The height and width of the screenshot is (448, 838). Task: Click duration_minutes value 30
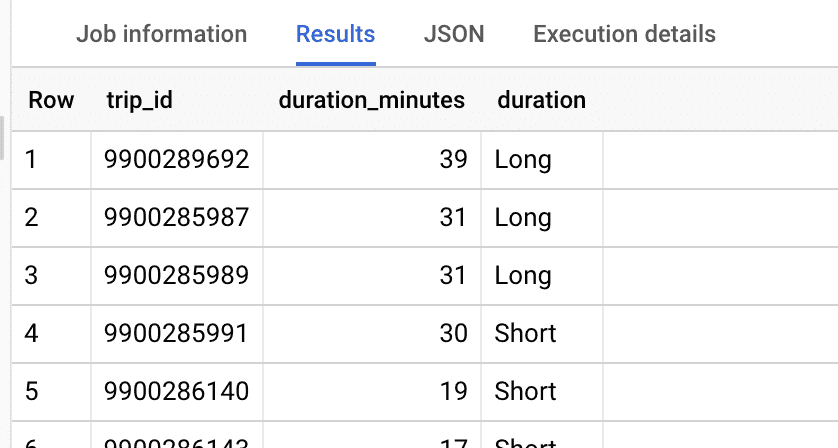click(453, 333)
